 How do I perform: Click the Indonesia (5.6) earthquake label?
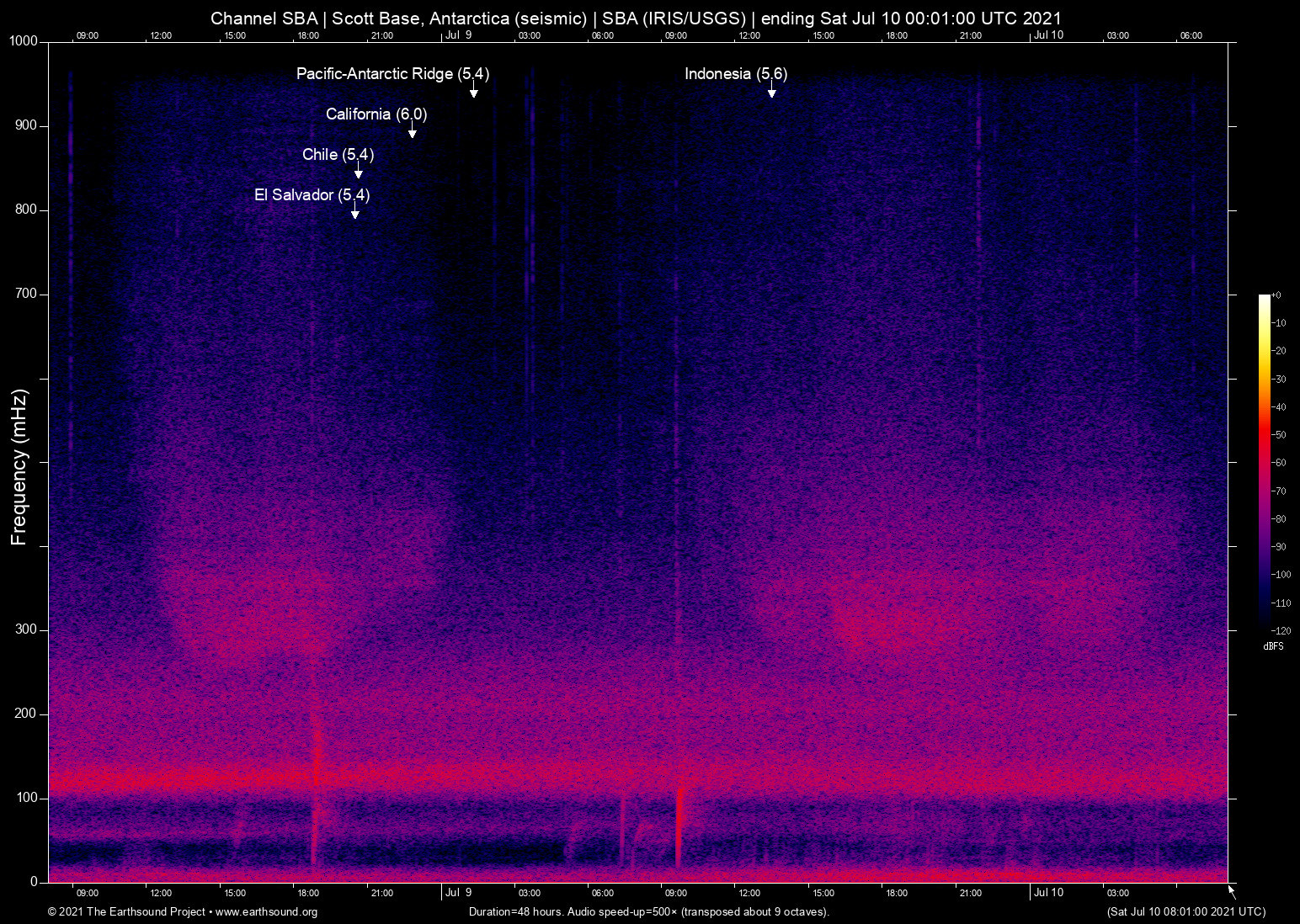point(735,74)
